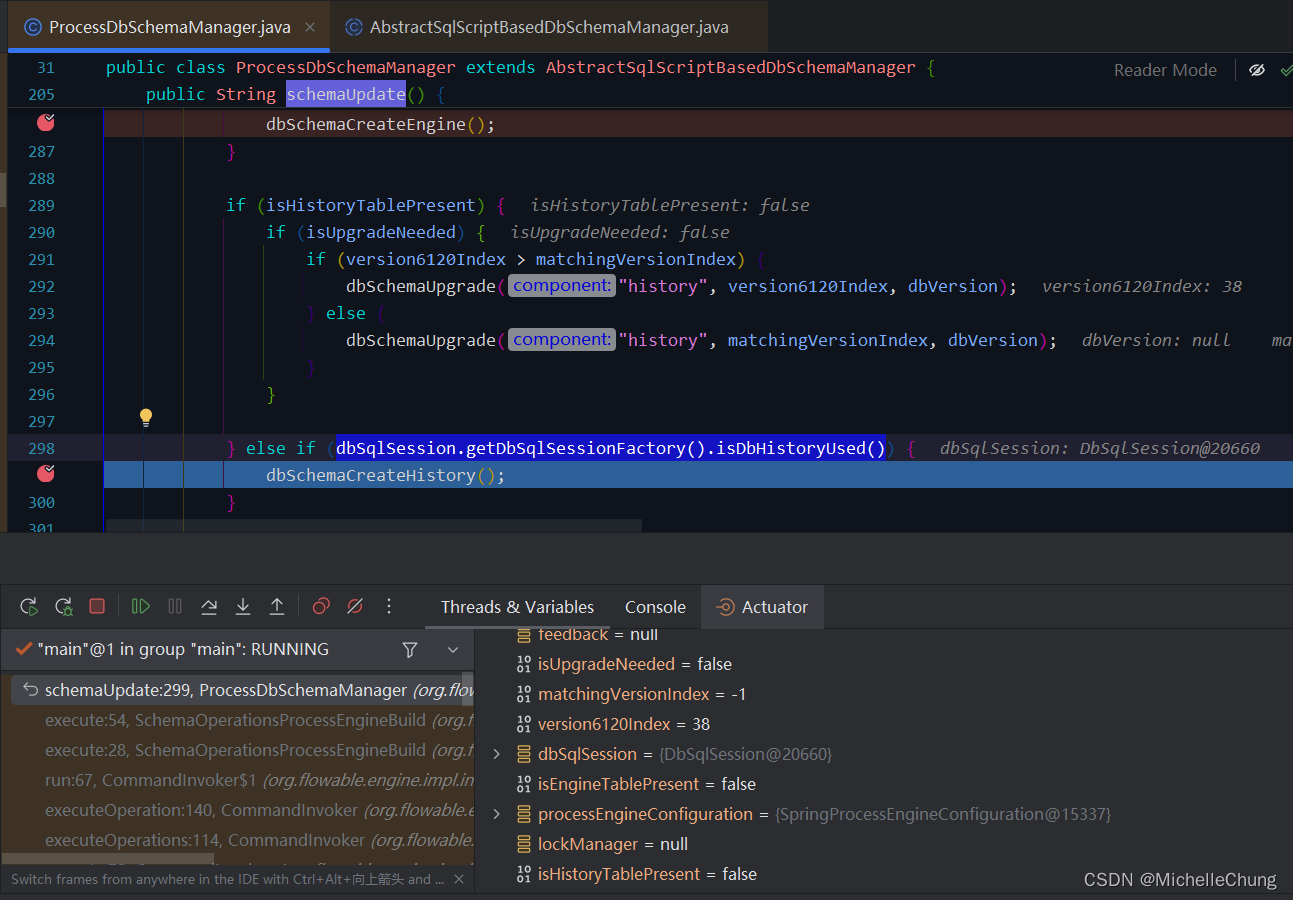Open the Actuator tab
Screen dimensions: 1293x900
[763, 607]
